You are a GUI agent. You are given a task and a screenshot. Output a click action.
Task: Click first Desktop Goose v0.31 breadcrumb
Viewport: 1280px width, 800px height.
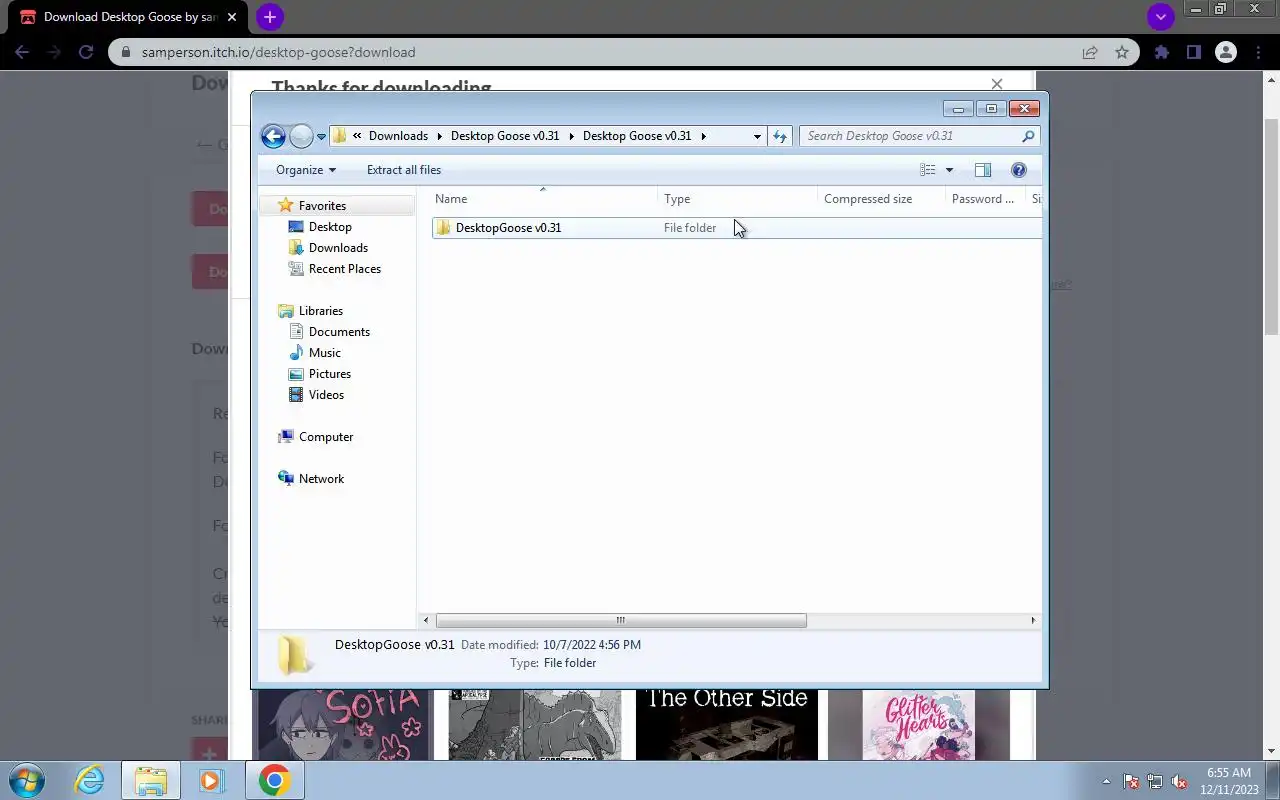[505, 136]
